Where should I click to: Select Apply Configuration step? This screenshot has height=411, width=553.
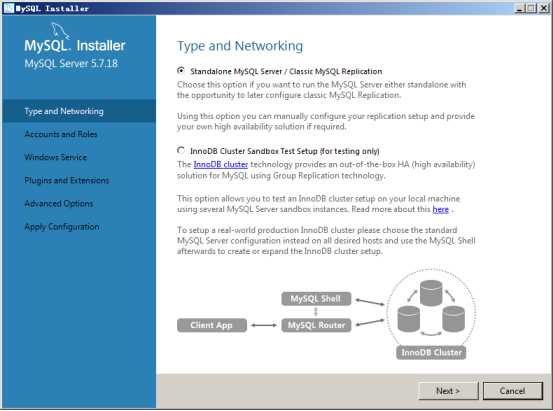[x=79, y=226]
